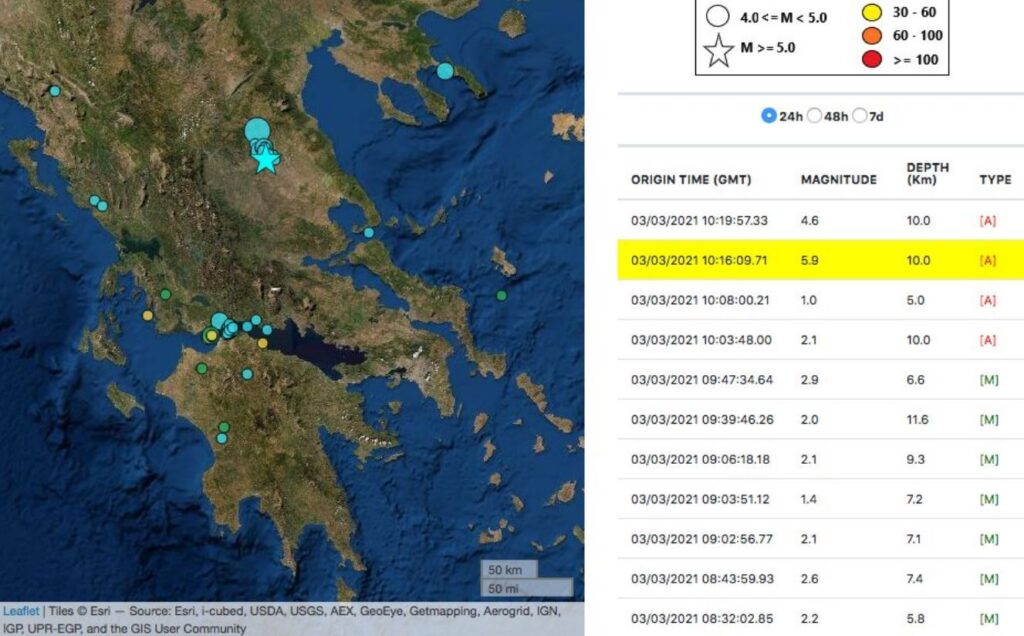Screen dimensions: 1024x636
Task: Click the star M >= 5.0 legend symbol
Action: [x=718, y=51]
